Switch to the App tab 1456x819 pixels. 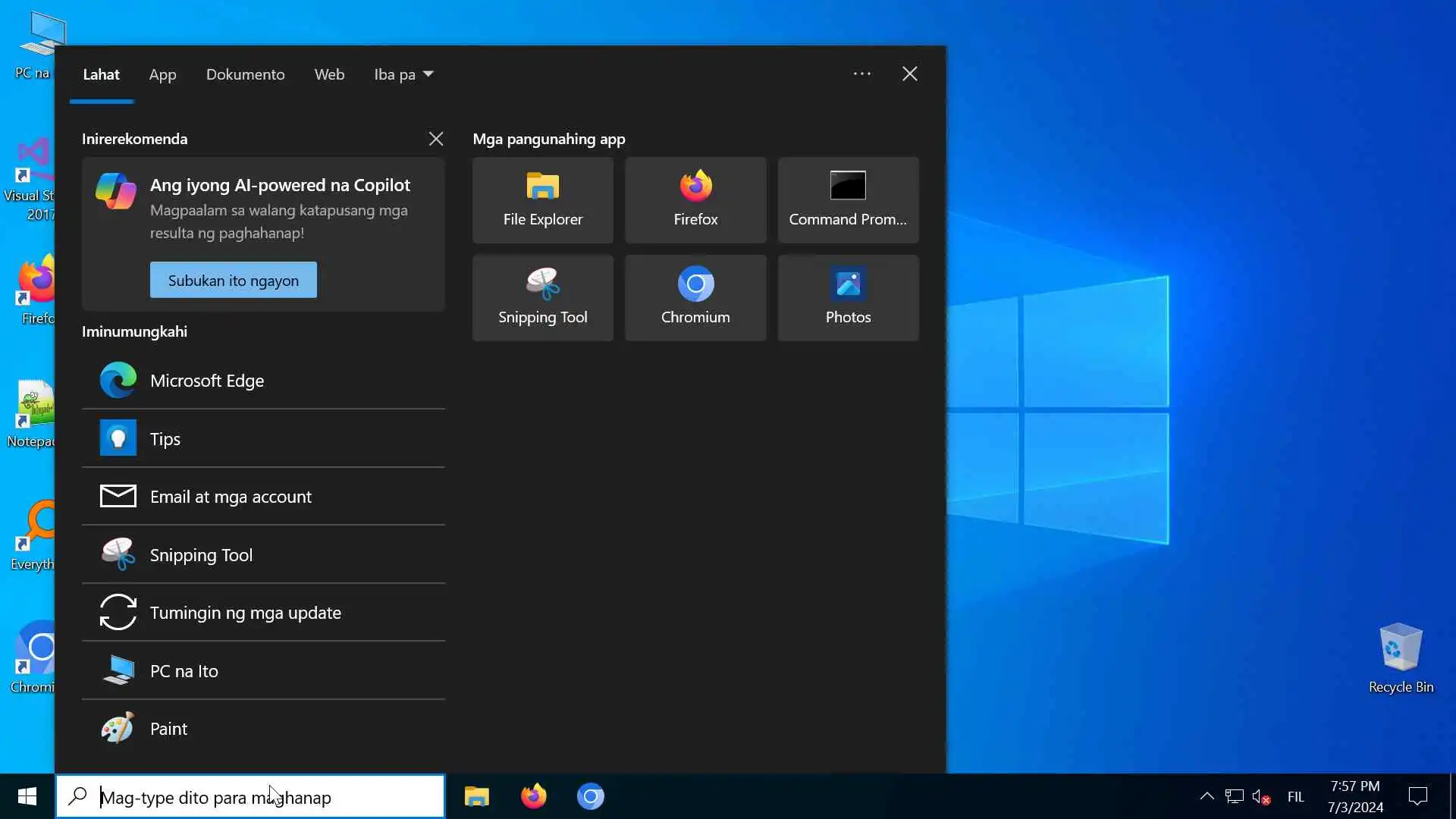point(162,74)
